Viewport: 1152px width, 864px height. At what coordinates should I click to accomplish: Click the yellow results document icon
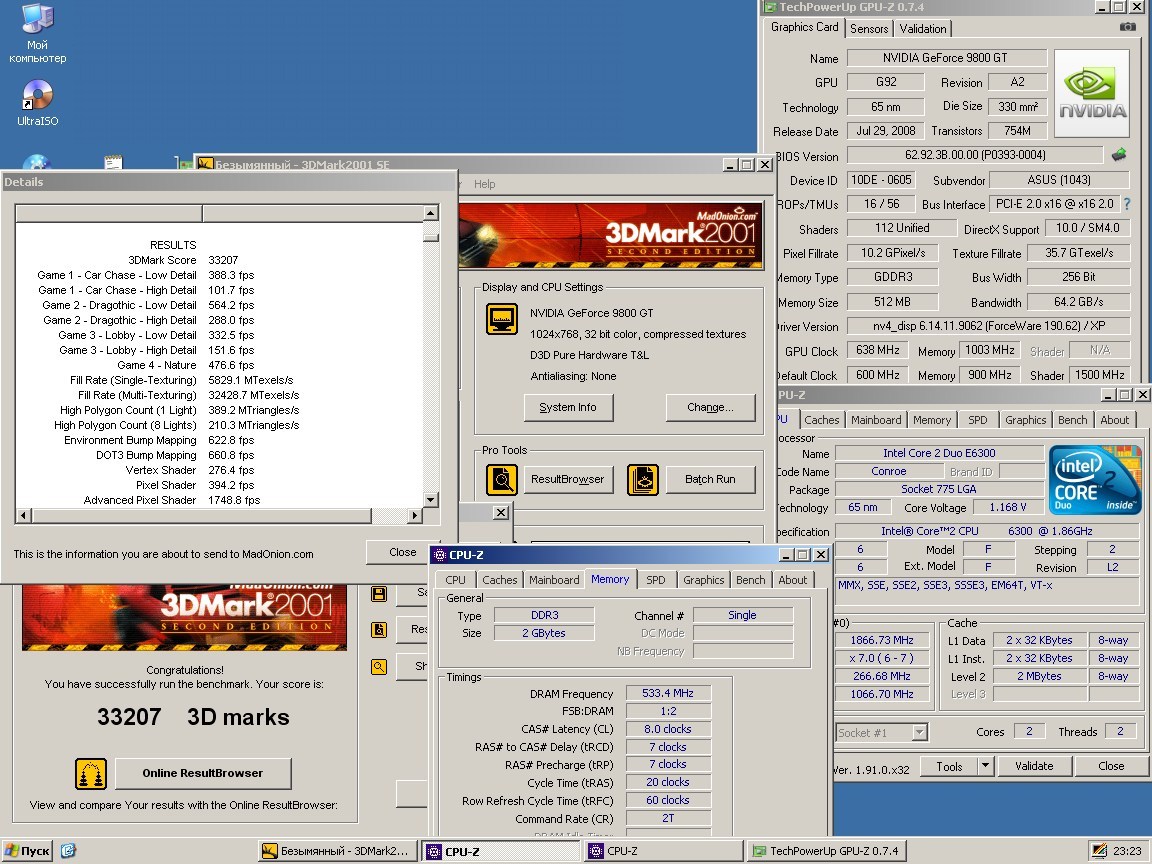379,630
